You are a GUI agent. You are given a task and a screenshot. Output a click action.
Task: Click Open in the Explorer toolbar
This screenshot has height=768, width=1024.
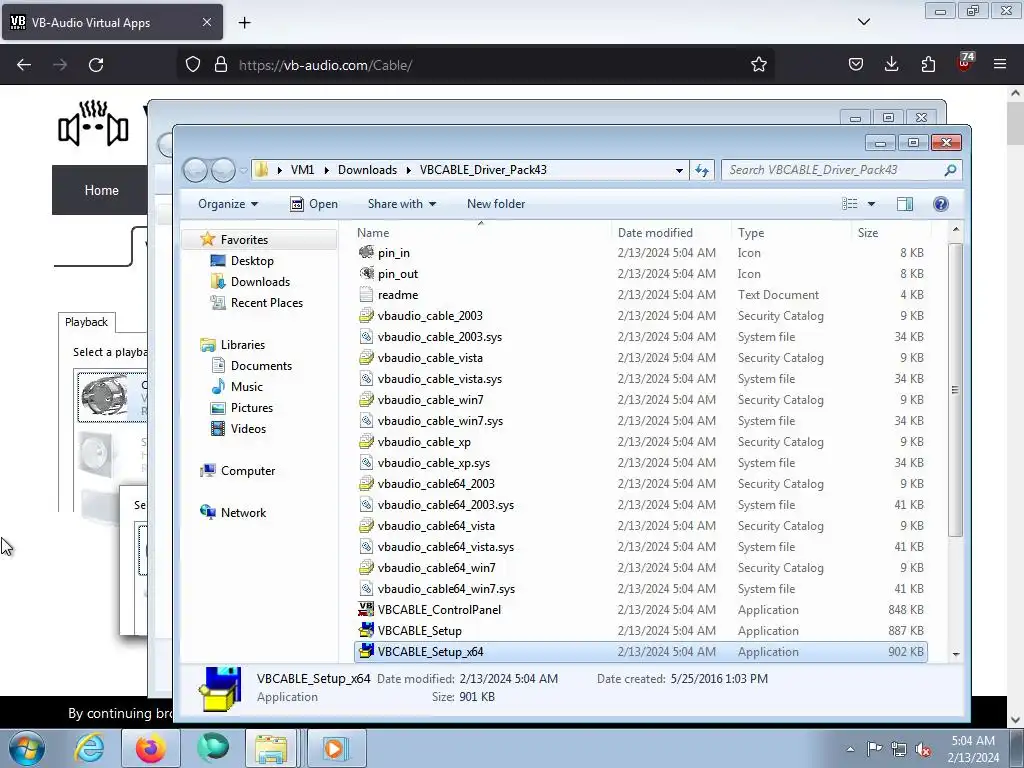click(x=313, y=204)
